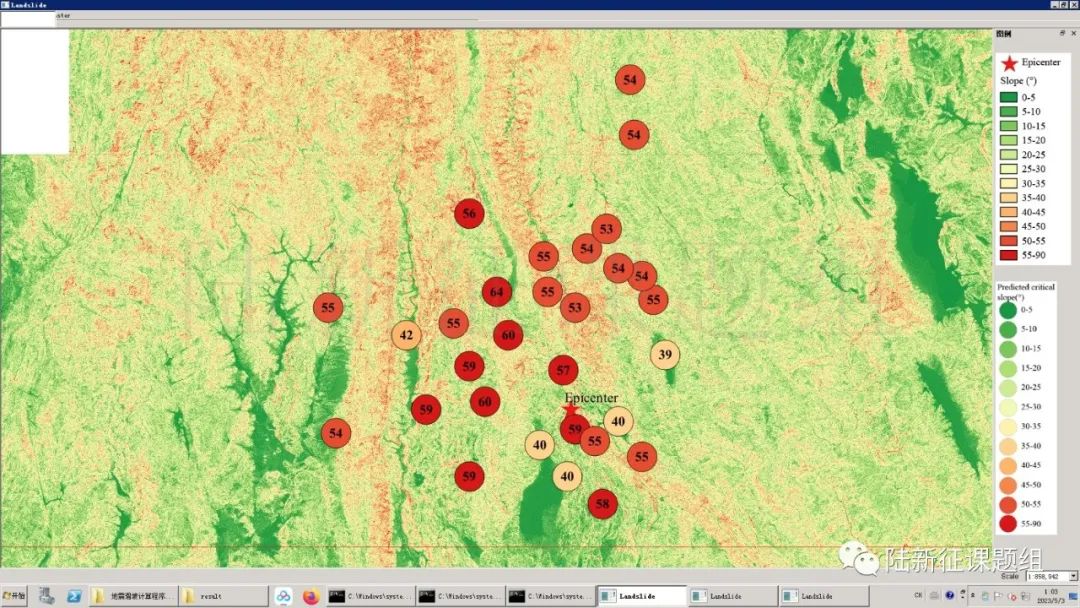1080x608 pixels.
Task: Open first command prompt window on taskbar
Action: (x=370, y=596)
